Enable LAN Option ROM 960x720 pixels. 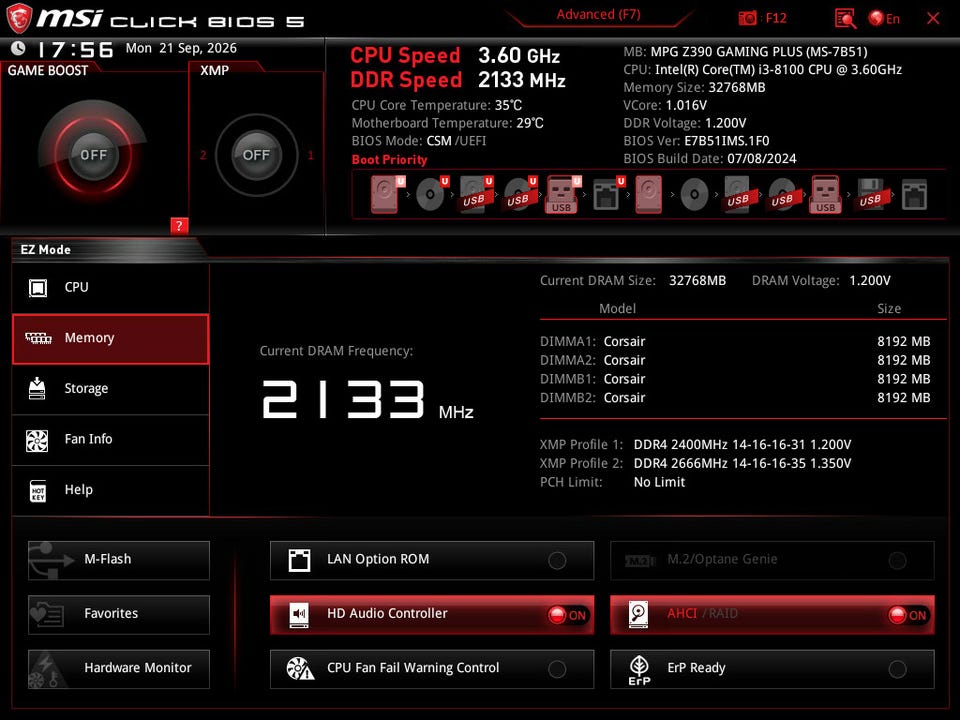pos(432,560)
